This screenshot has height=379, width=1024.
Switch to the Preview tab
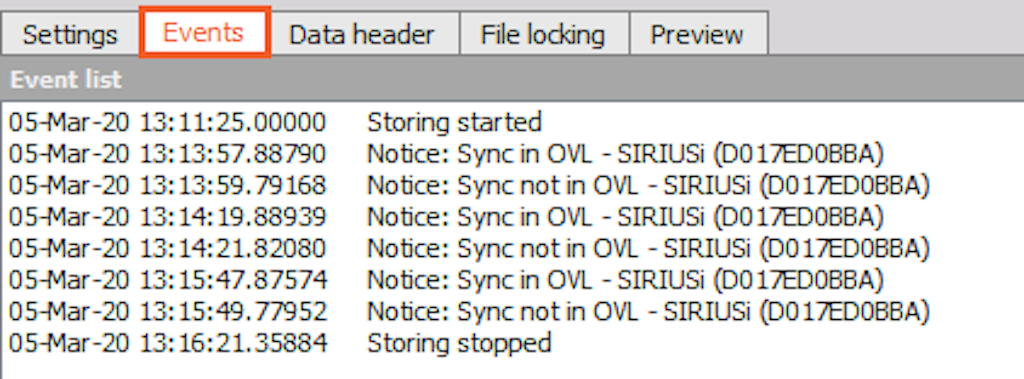(697, 34)
